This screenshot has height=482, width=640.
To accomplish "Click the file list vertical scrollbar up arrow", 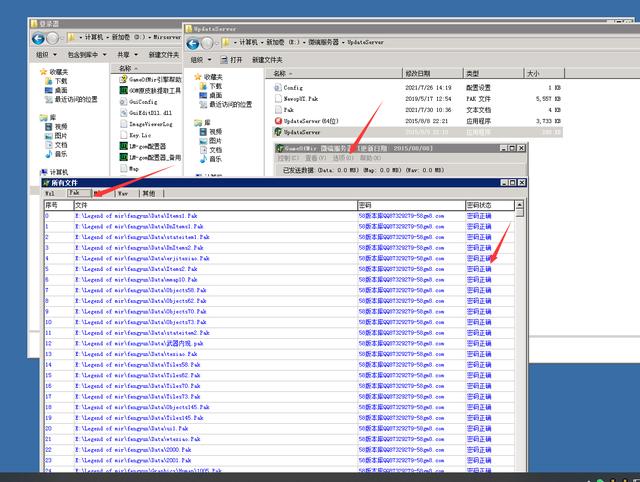I will pos(520,205).
